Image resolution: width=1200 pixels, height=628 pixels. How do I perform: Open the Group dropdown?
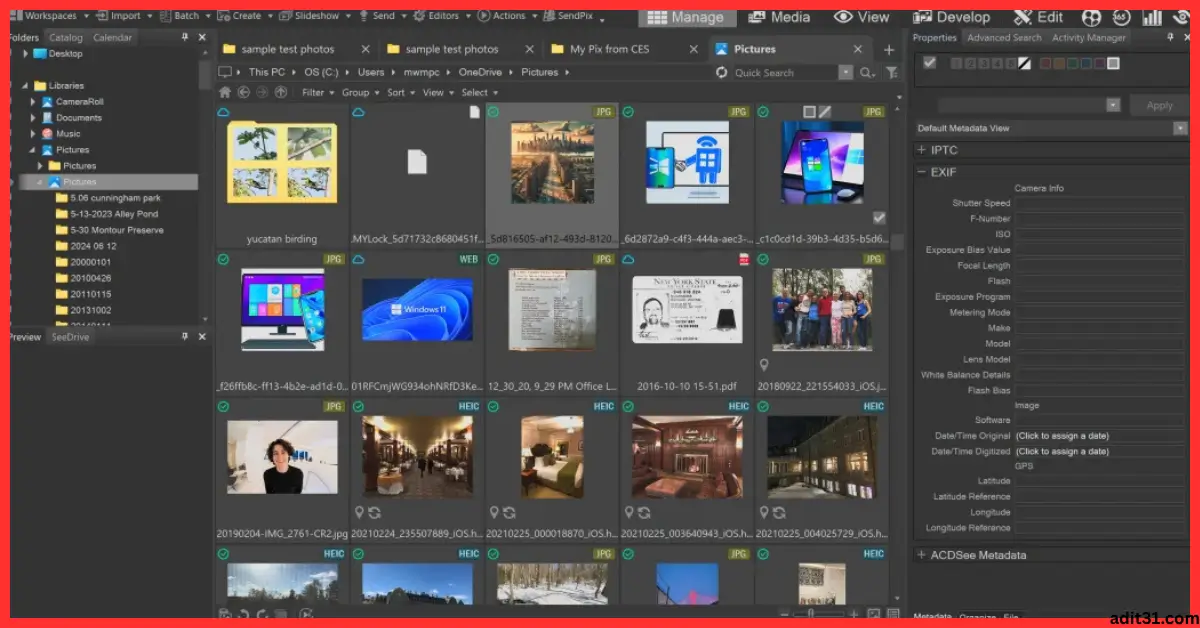[x=360, y=92]
